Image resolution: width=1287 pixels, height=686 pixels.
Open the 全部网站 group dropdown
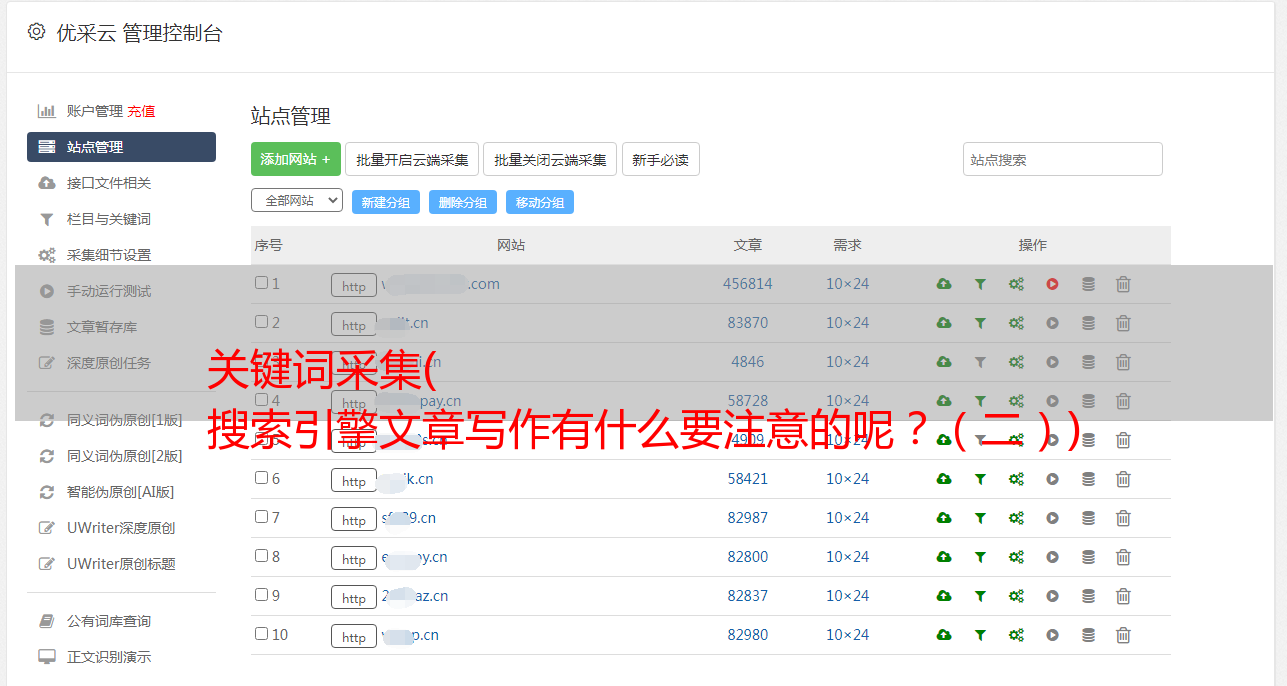coord(297,200)
